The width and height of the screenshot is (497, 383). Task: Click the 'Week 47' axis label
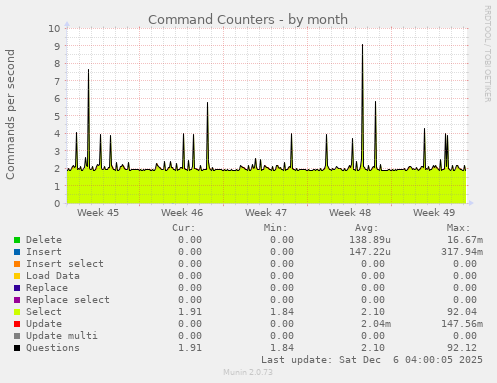266,213
